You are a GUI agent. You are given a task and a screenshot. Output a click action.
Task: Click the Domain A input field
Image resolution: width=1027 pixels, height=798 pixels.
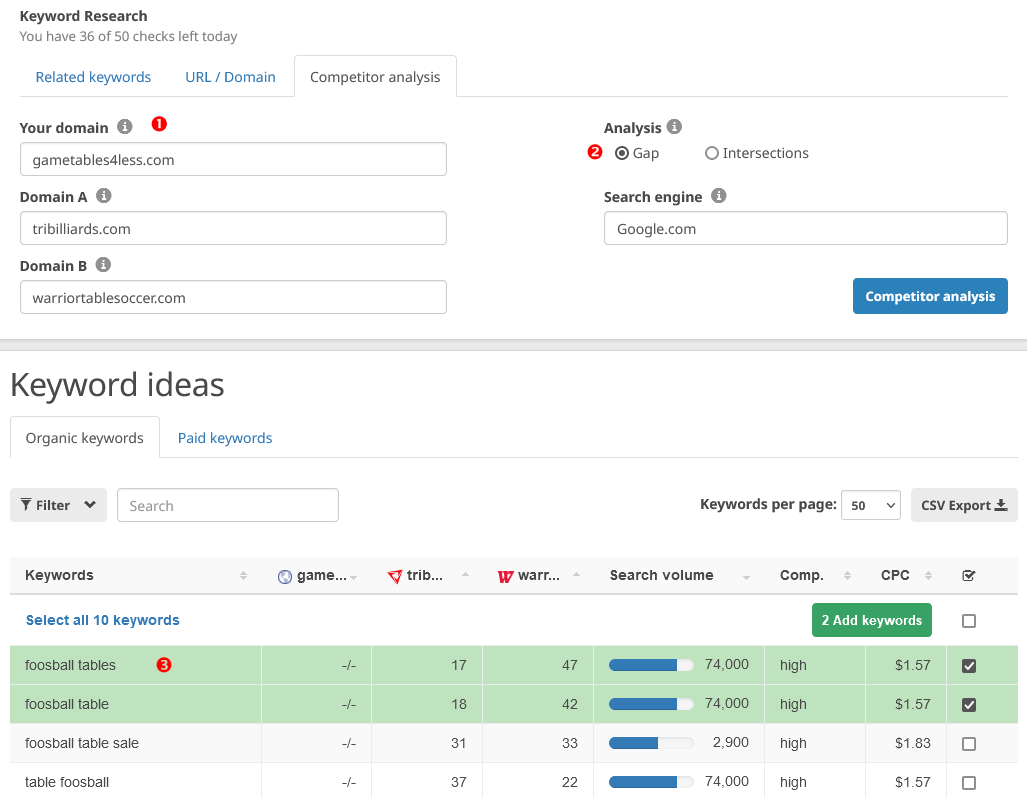pos(233,228)
